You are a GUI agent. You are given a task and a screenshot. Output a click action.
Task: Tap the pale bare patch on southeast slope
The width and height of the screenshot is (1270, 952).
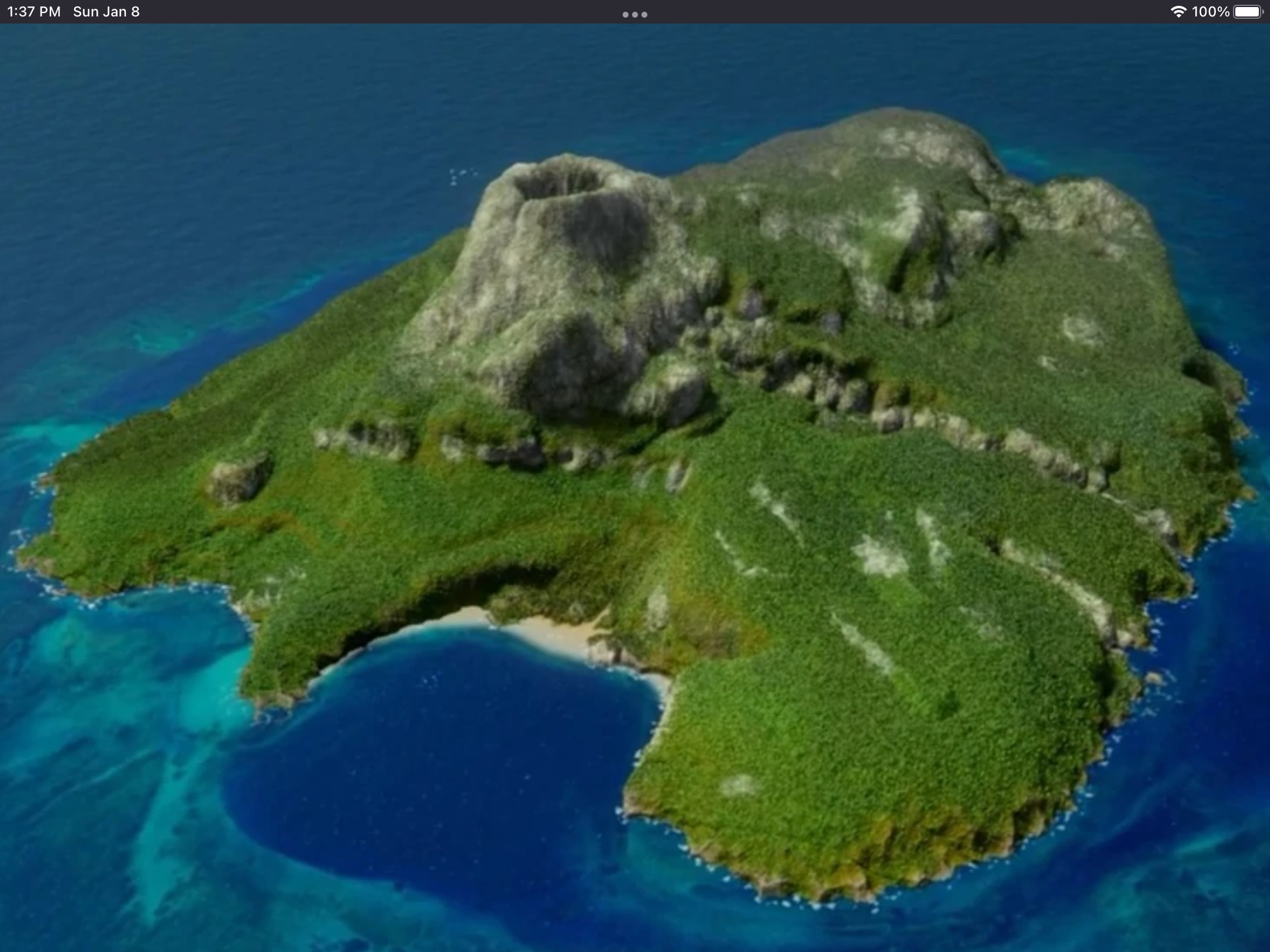click(x=879, y=555)
